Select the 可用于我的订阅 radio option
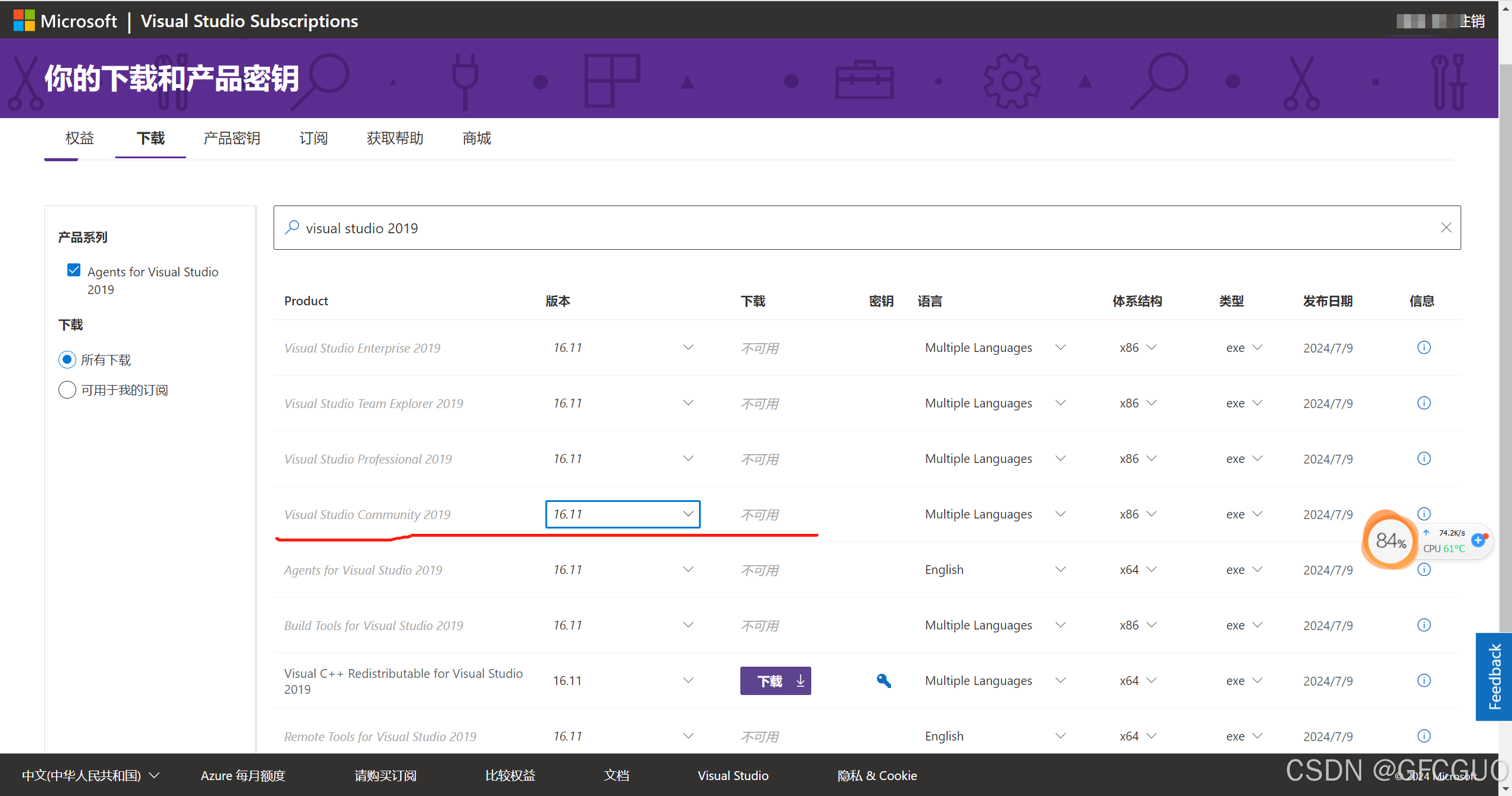Image resolution: width=1512 pixels, height=796 pixels. coord(67,390)
